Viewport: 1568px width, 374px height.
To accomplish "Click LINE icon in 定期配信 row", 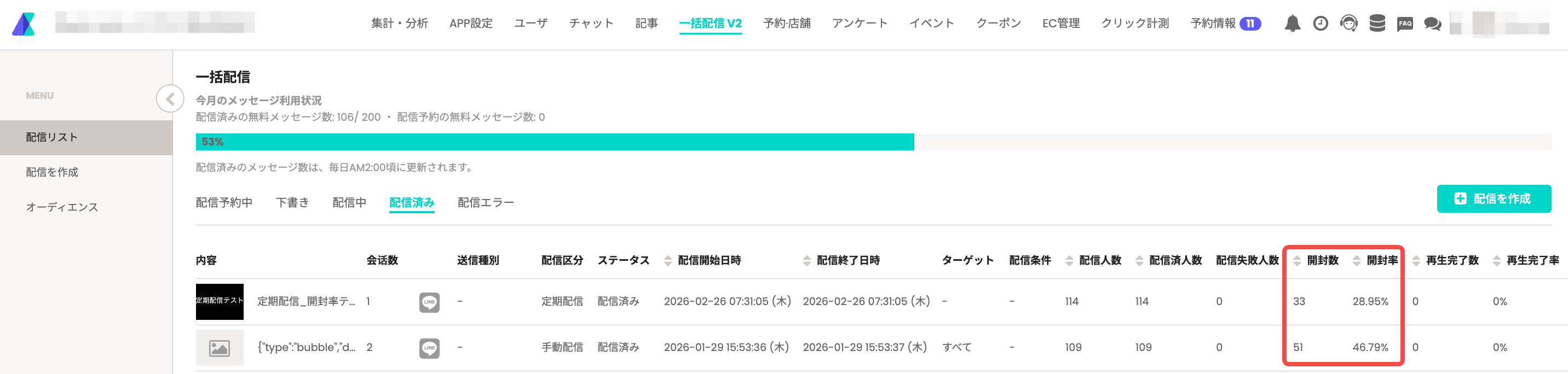I will tap(429, 302).
